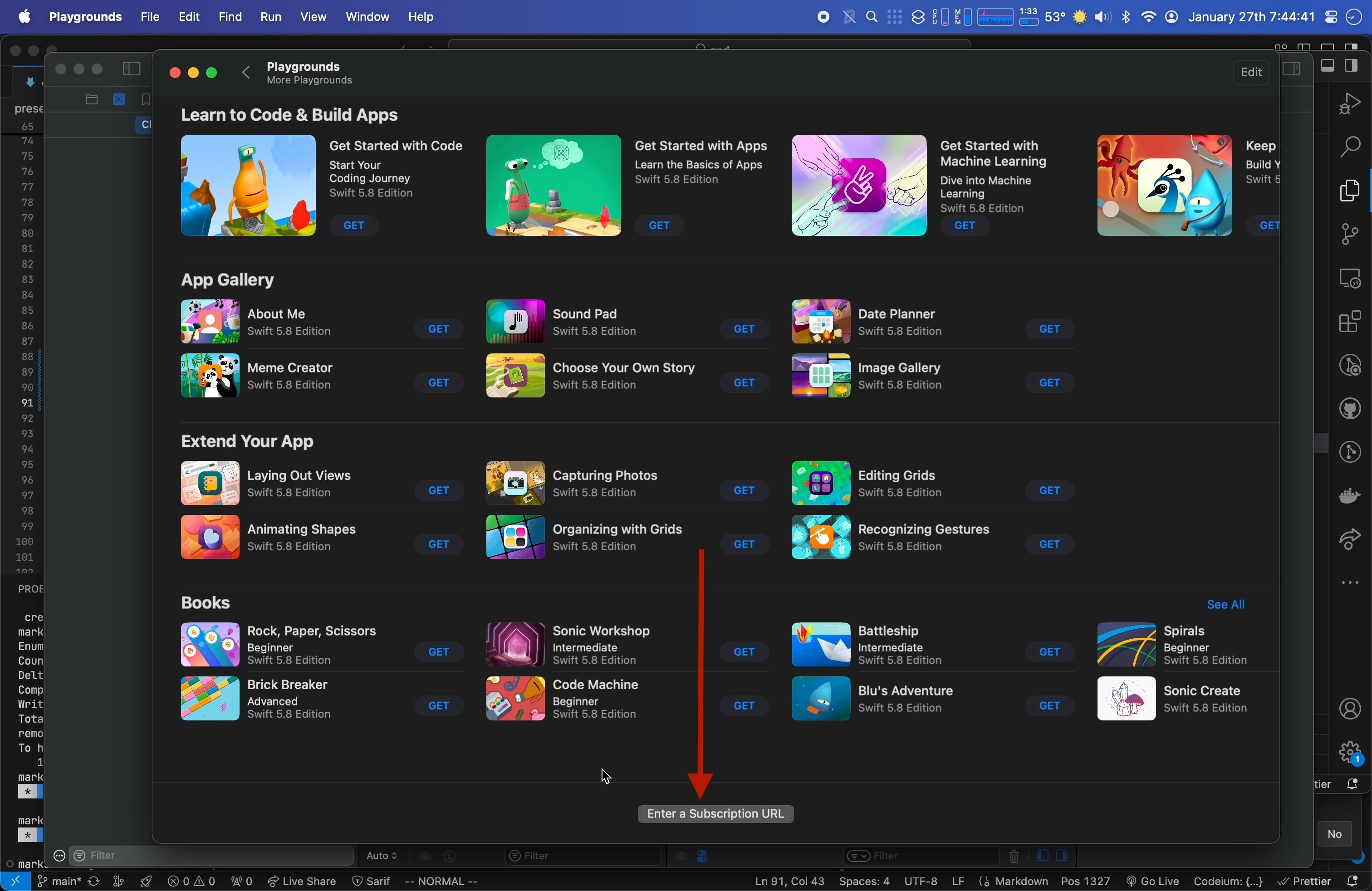Get the Brick Breaker book
Viewport: 1372px width, 891px height.
[x=439, y=706]
